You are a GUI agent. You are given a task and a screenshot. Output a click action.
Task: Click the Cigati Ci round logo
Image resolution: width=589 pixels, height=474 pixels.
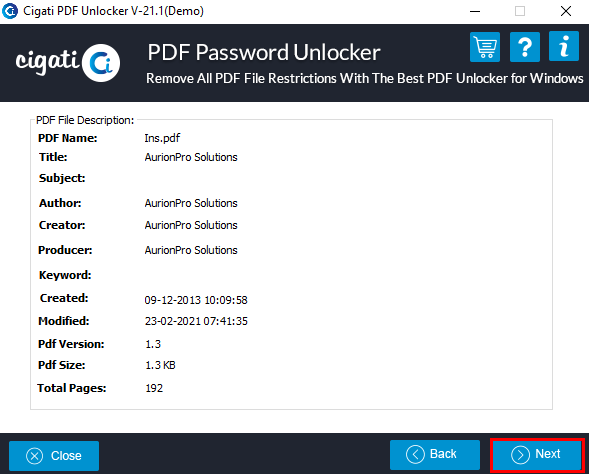pos(101,63)
